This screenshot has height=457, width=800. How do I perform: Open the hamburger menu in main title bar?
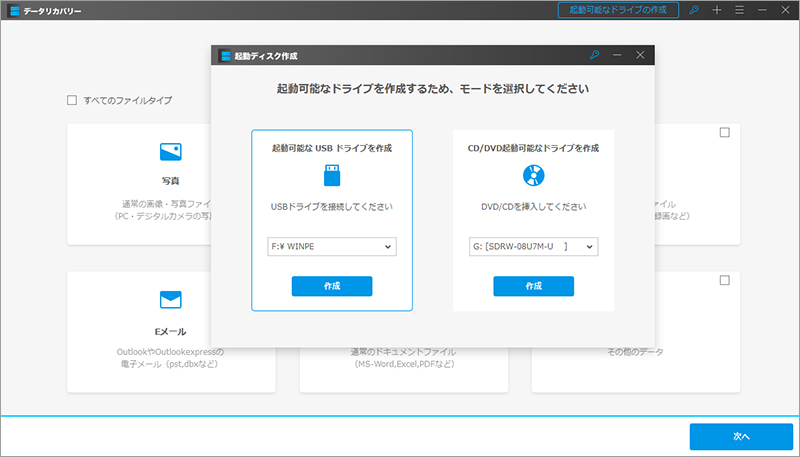coord(738,10)
